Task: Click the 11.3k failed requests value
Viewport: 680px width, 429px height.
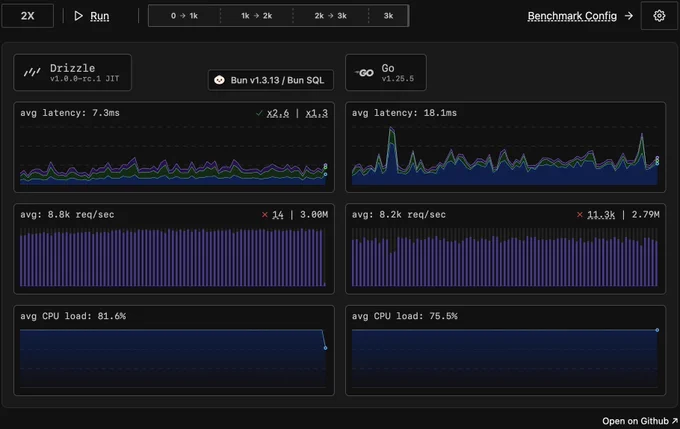Action: point(601,215)
